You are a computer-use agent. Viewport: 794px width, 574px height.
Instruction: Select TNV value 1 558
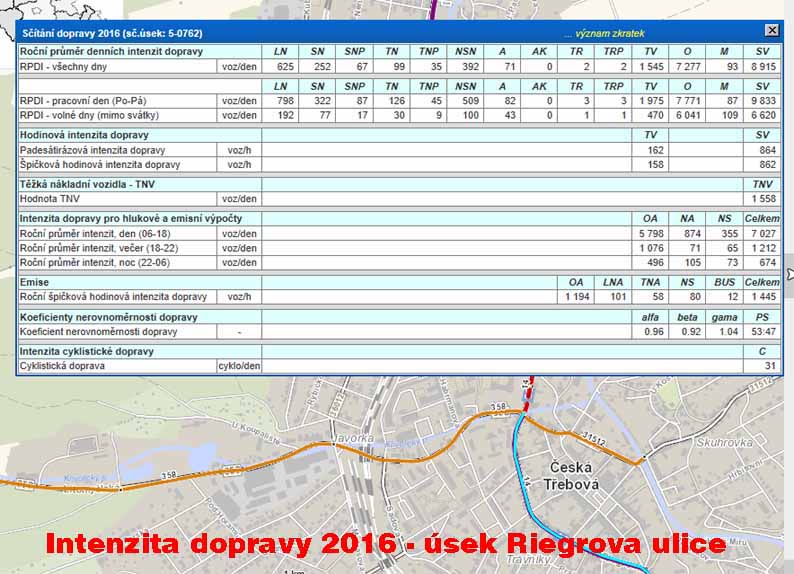(x=763, y=199)
